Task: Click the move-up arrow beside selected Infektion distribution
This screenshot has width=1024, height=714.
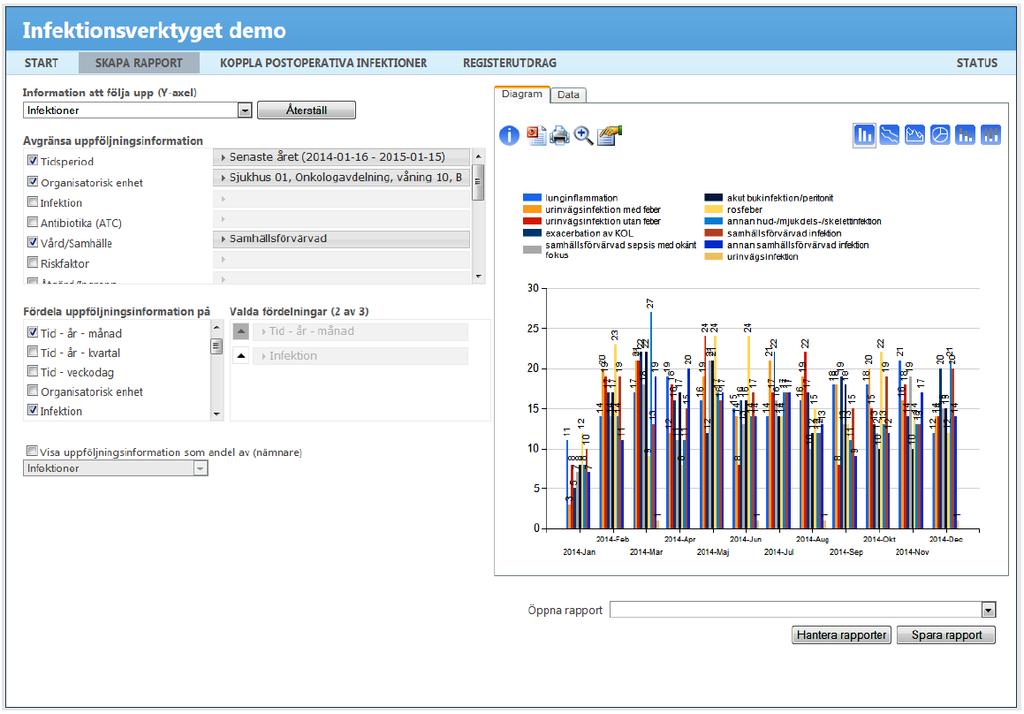Action: [x=241, y=356]
